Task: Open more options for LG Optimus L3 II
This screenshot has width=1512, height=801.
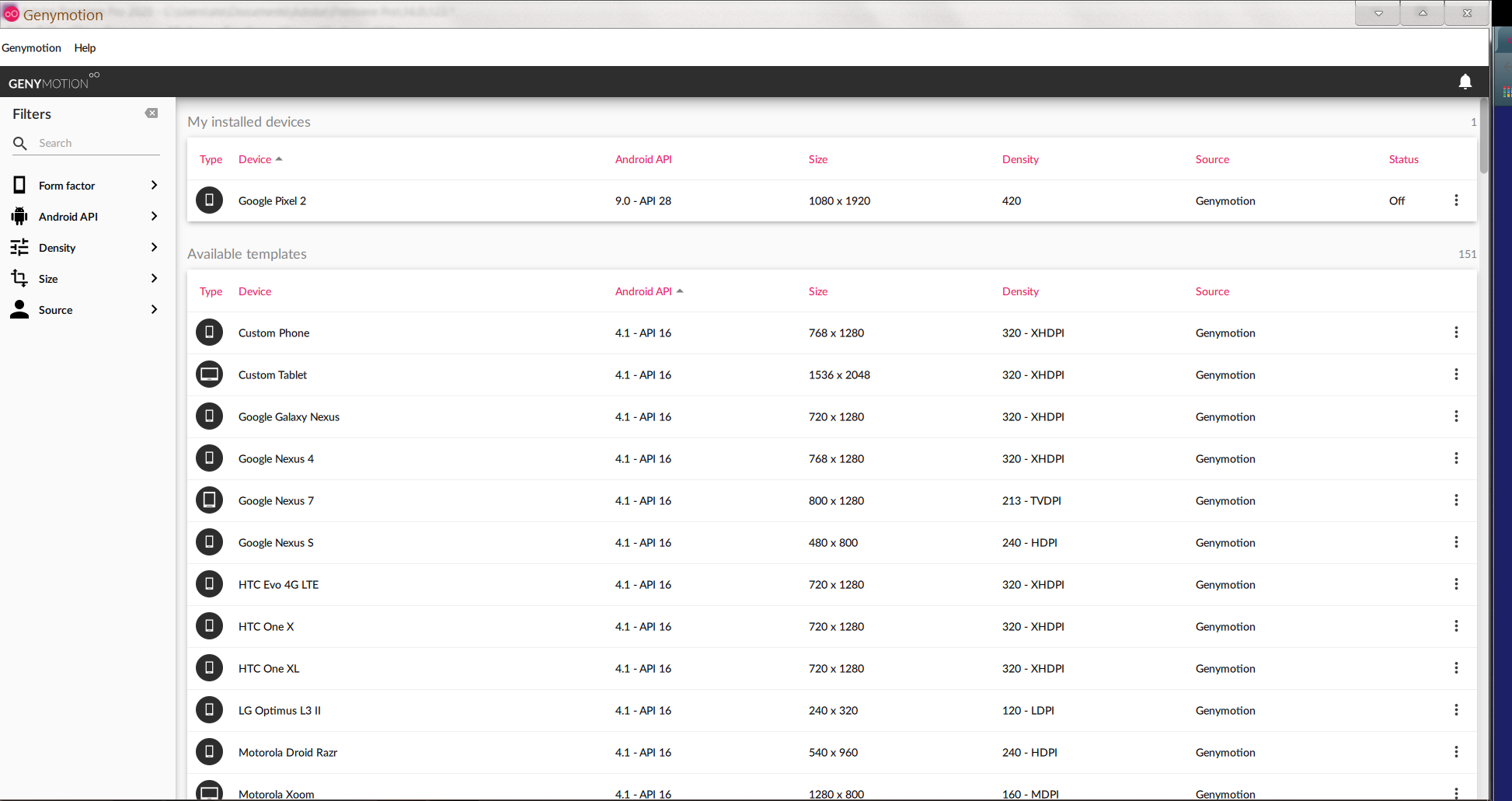Action: pos(1455,710)
